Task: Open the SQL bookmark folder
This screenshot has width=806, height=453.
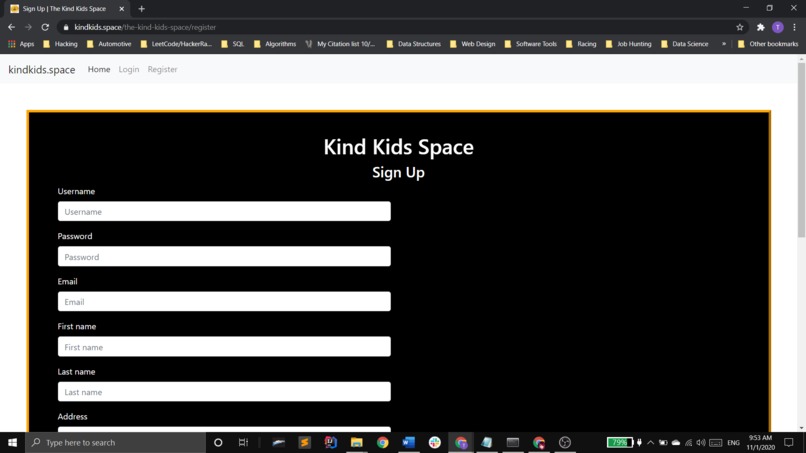Action: (x=232, y=44)
